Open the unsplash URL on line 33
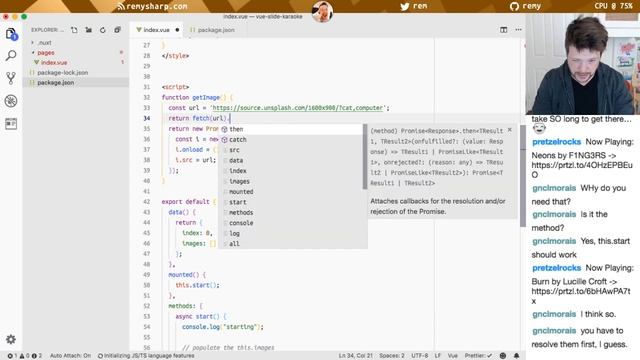This screenshot has height=360, width=640. pyautogui.click(x=298, y=108)
